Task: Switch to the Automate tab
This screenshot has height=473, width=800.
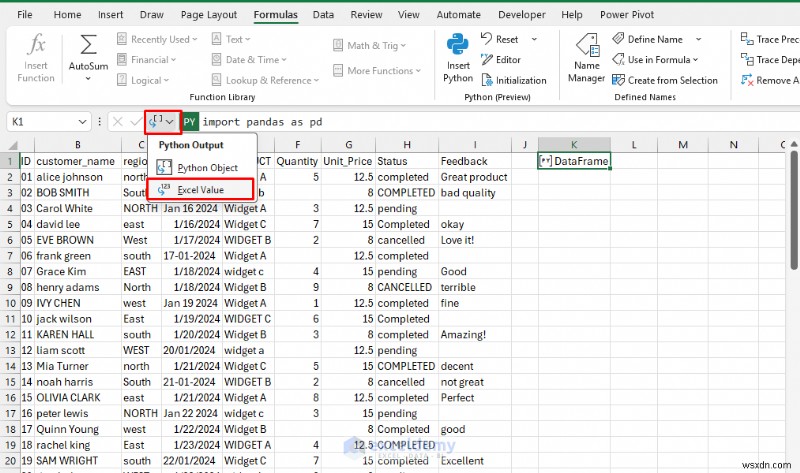Action: (x=458, y=14)
